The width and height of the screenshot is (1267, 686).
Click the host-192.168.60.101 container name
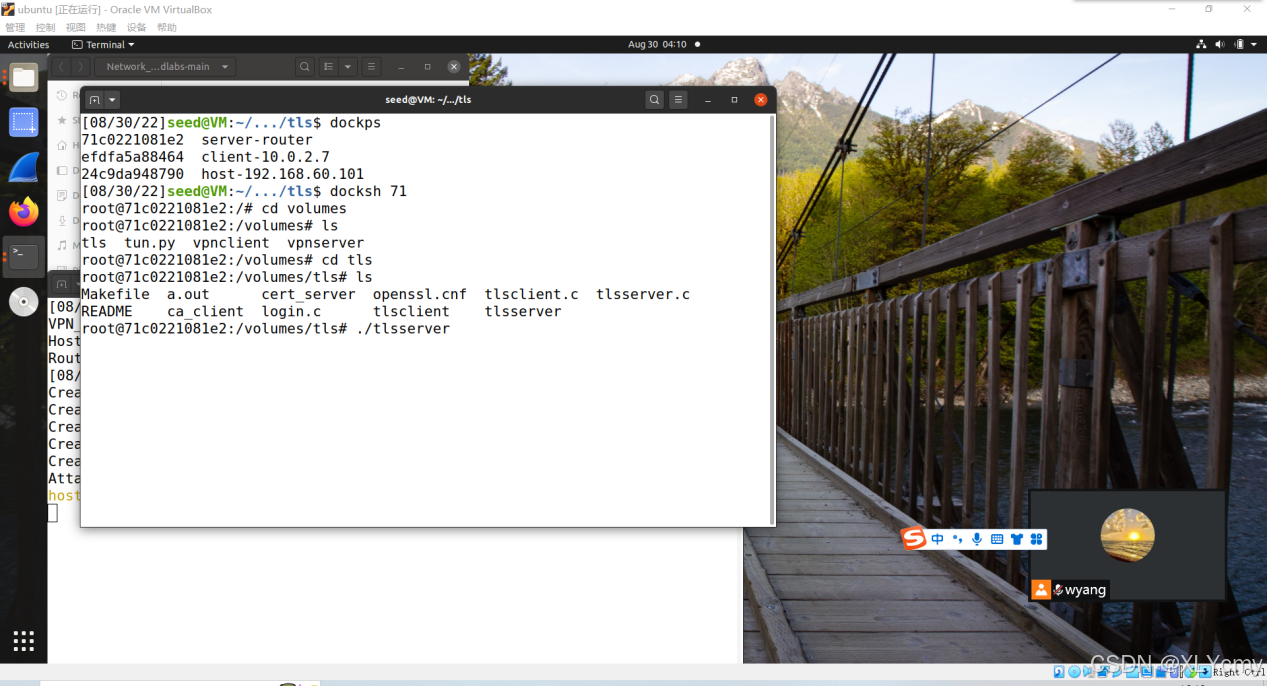(x=282, y=174)
